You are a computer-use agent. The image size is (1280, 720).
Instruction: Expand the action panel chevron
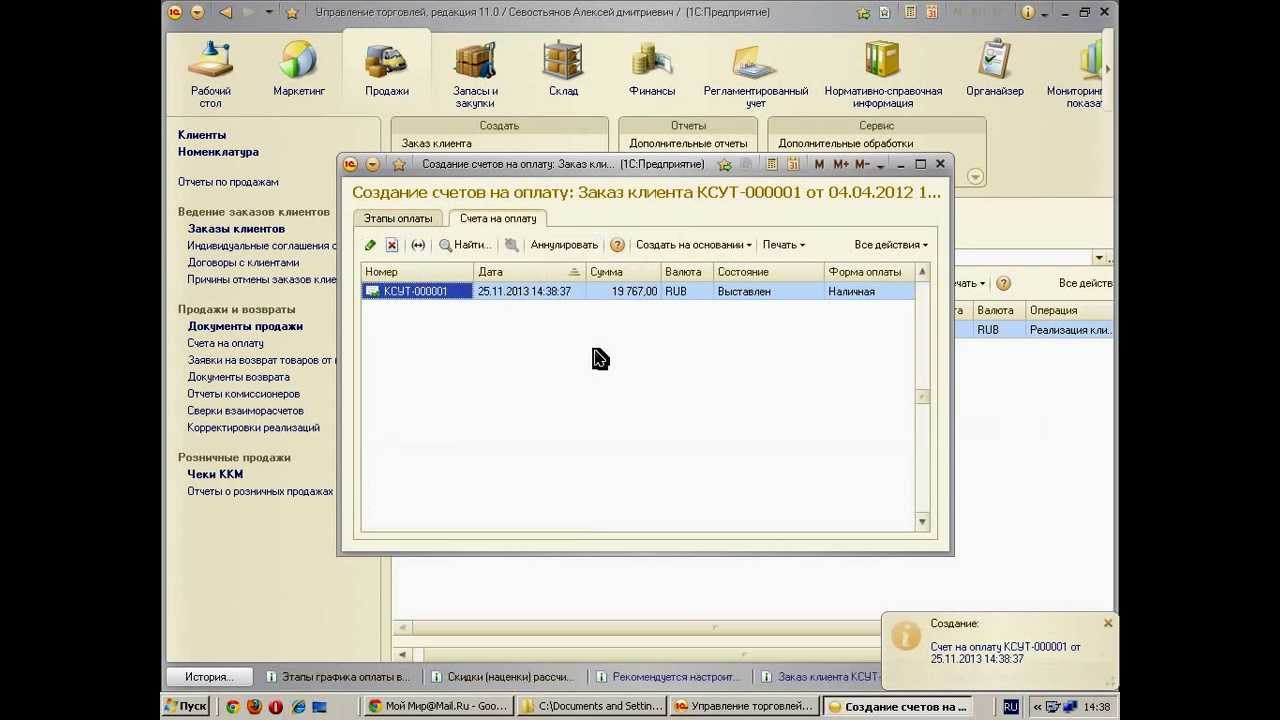pos(975,177)
